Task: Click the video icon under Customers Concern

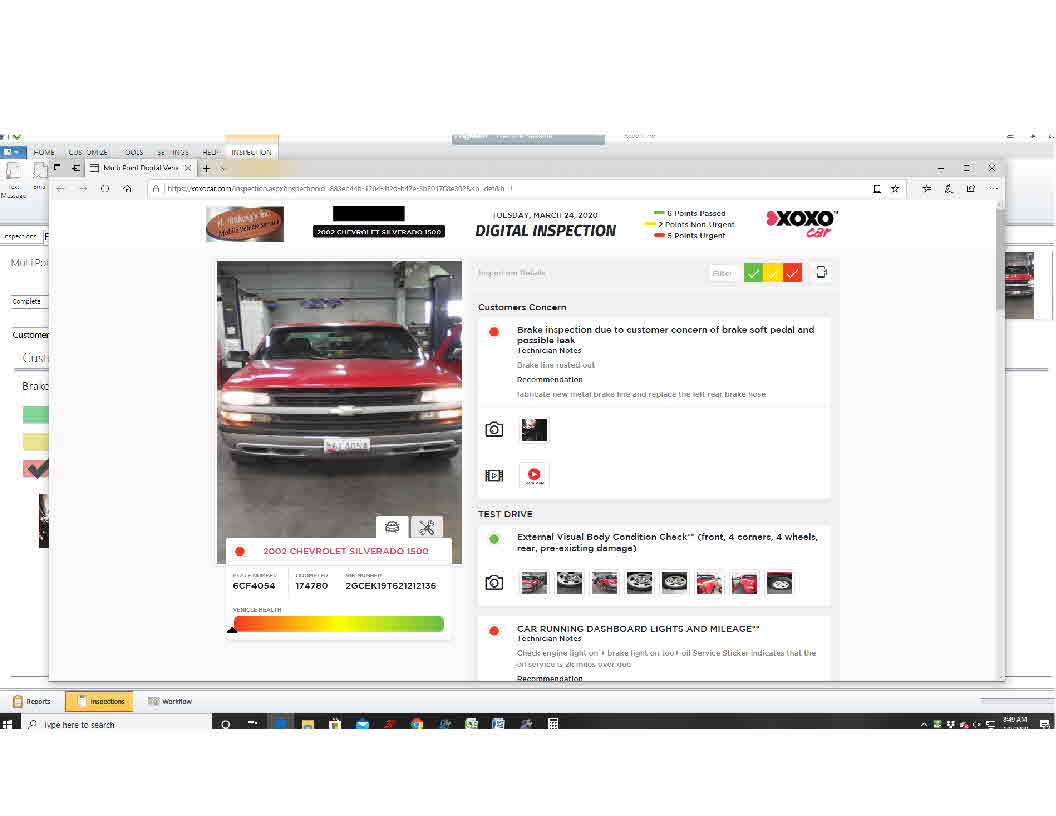Action: (x=494, y=475)
